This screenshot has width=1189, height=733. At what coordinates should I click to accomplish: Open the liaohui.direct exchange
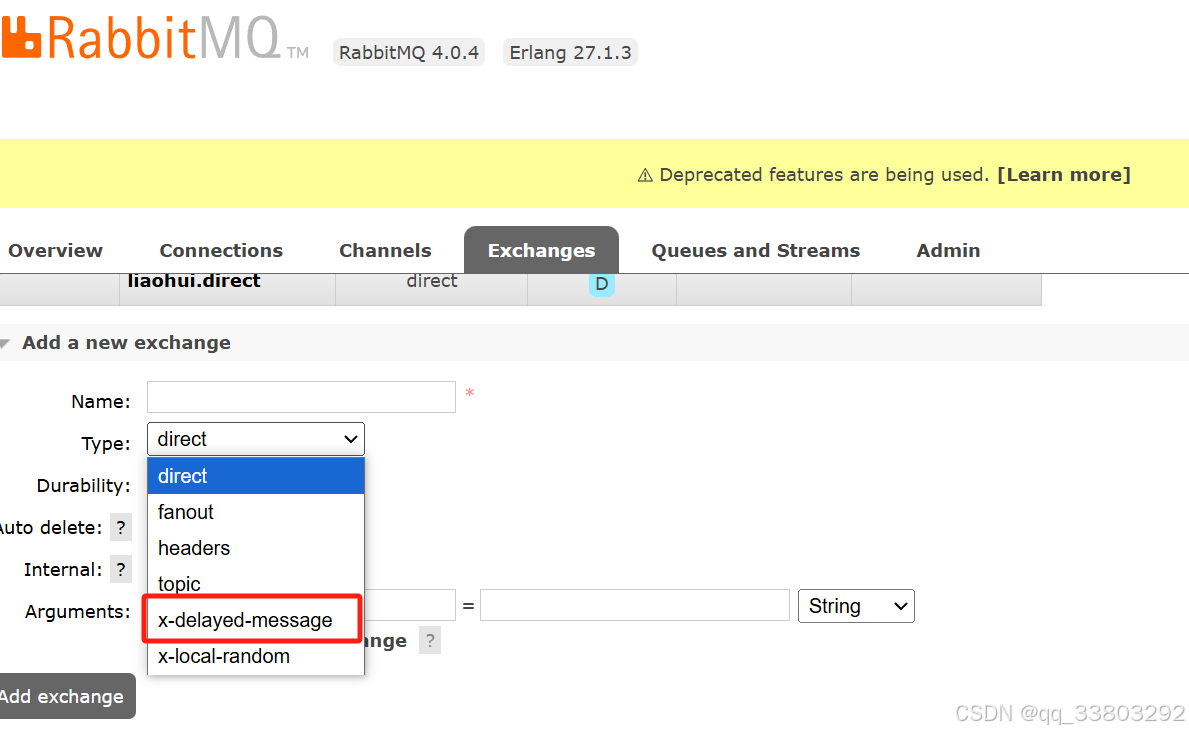point(194,281)
